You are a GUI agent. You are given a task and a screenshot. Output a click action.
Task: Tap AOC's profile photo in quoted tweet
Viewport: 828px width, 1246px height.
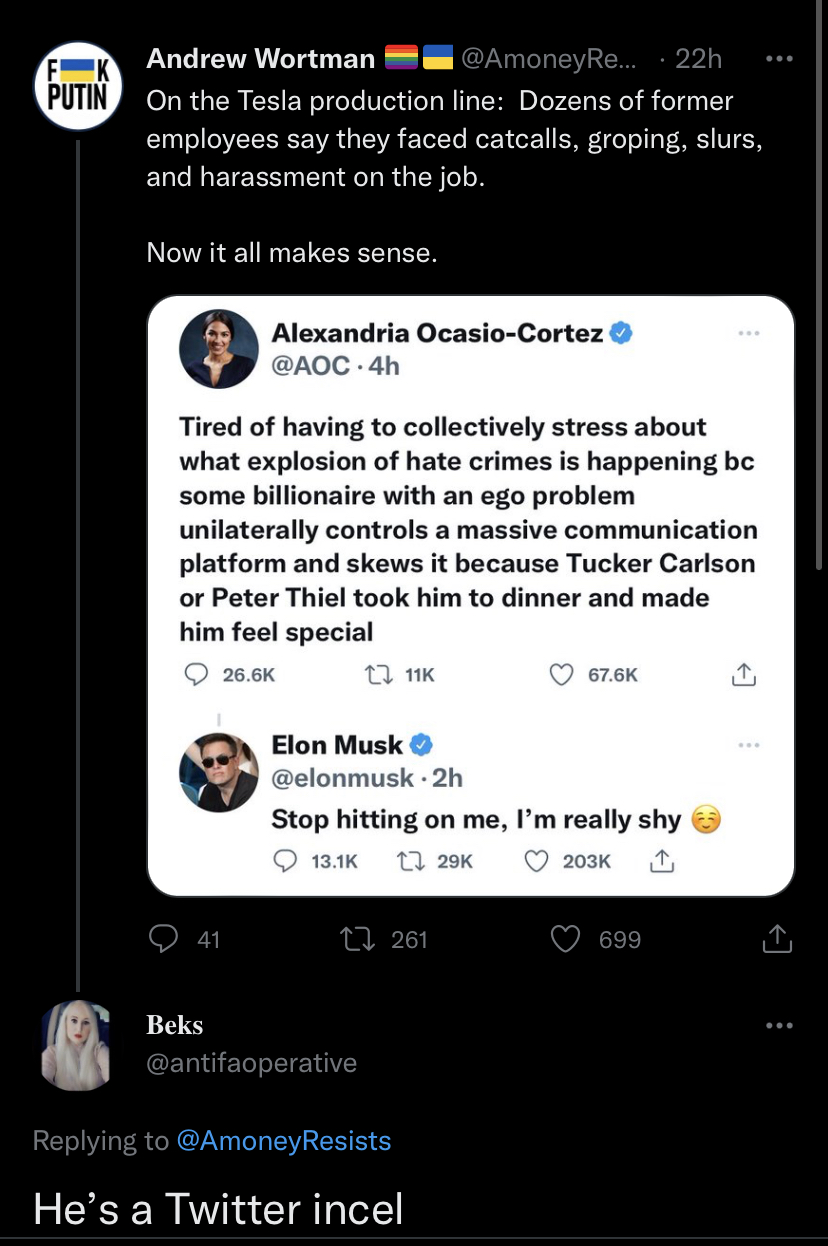pyautogui.click(x=217, y=349)
